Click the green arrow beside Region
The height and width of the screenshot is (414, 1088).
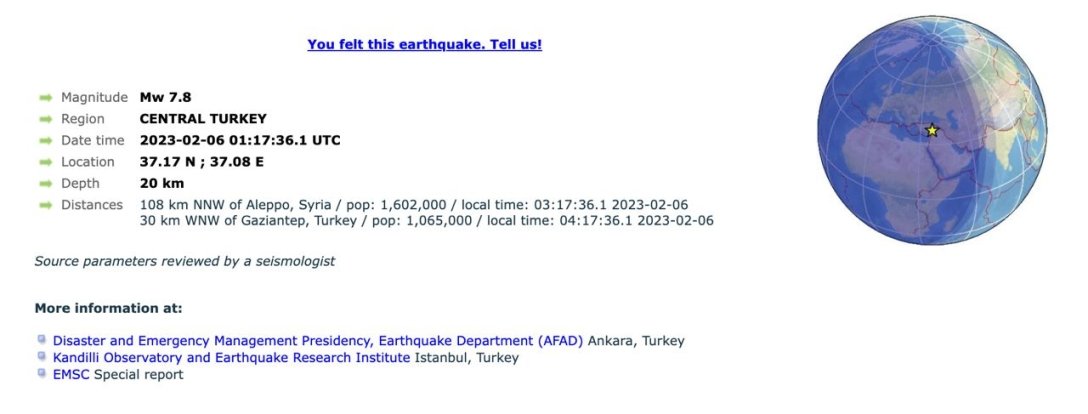click(45, 119)
